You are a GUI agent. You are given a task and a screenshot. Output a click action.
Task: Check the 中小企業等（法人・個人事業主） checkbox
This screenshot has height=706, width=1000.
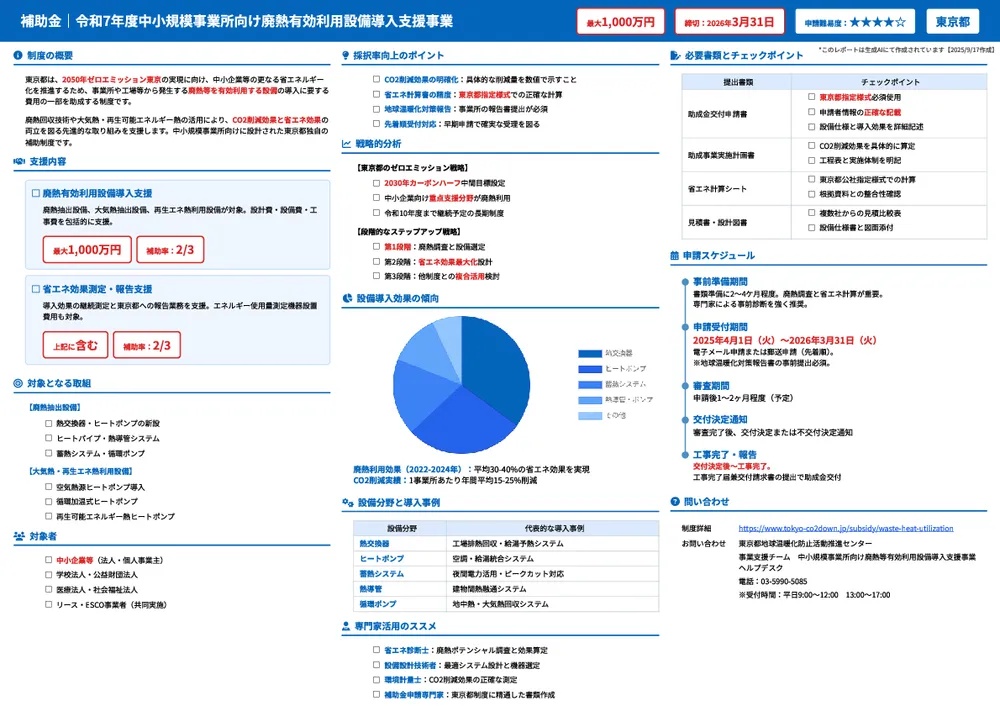click(x=47, y=560)
